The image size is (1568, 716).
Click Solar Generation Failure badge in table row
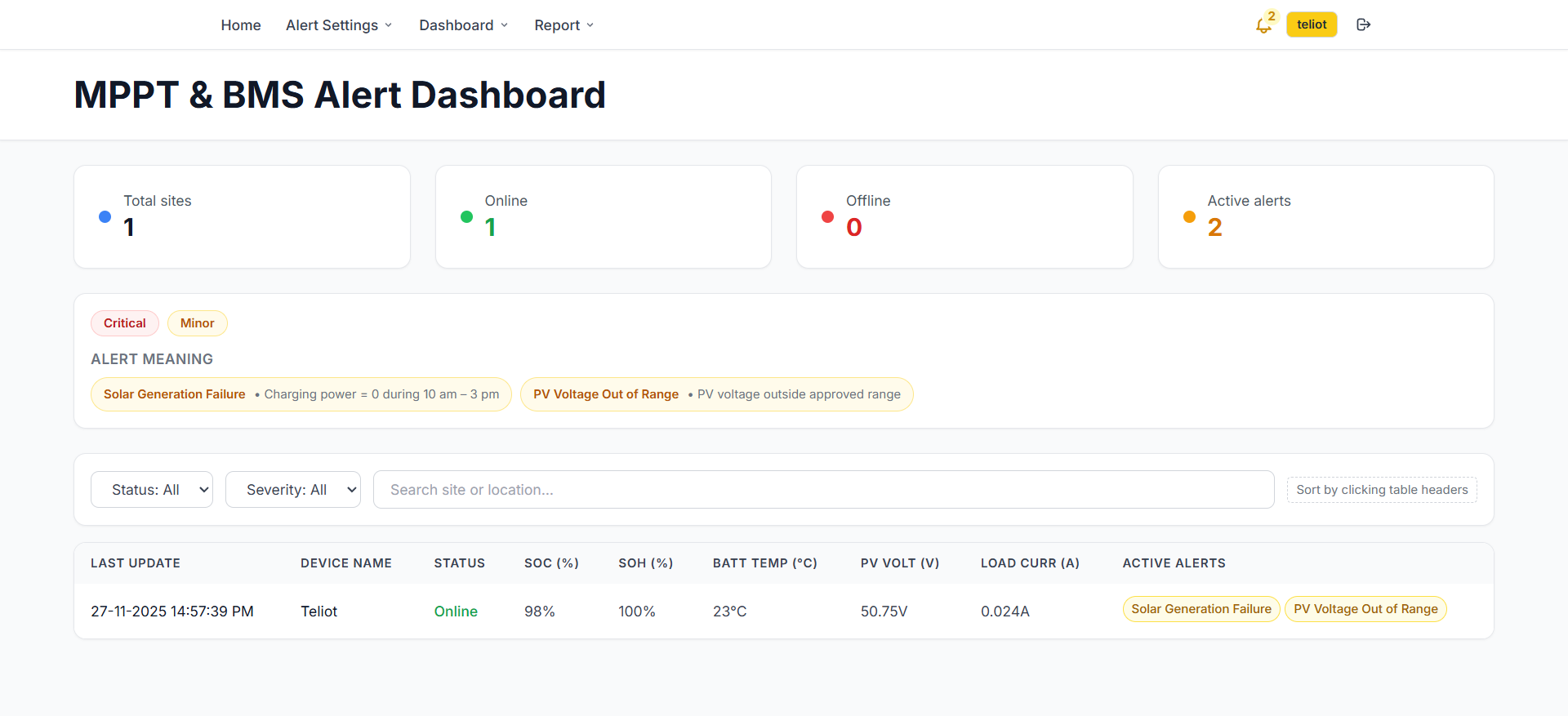(1200, 609)
